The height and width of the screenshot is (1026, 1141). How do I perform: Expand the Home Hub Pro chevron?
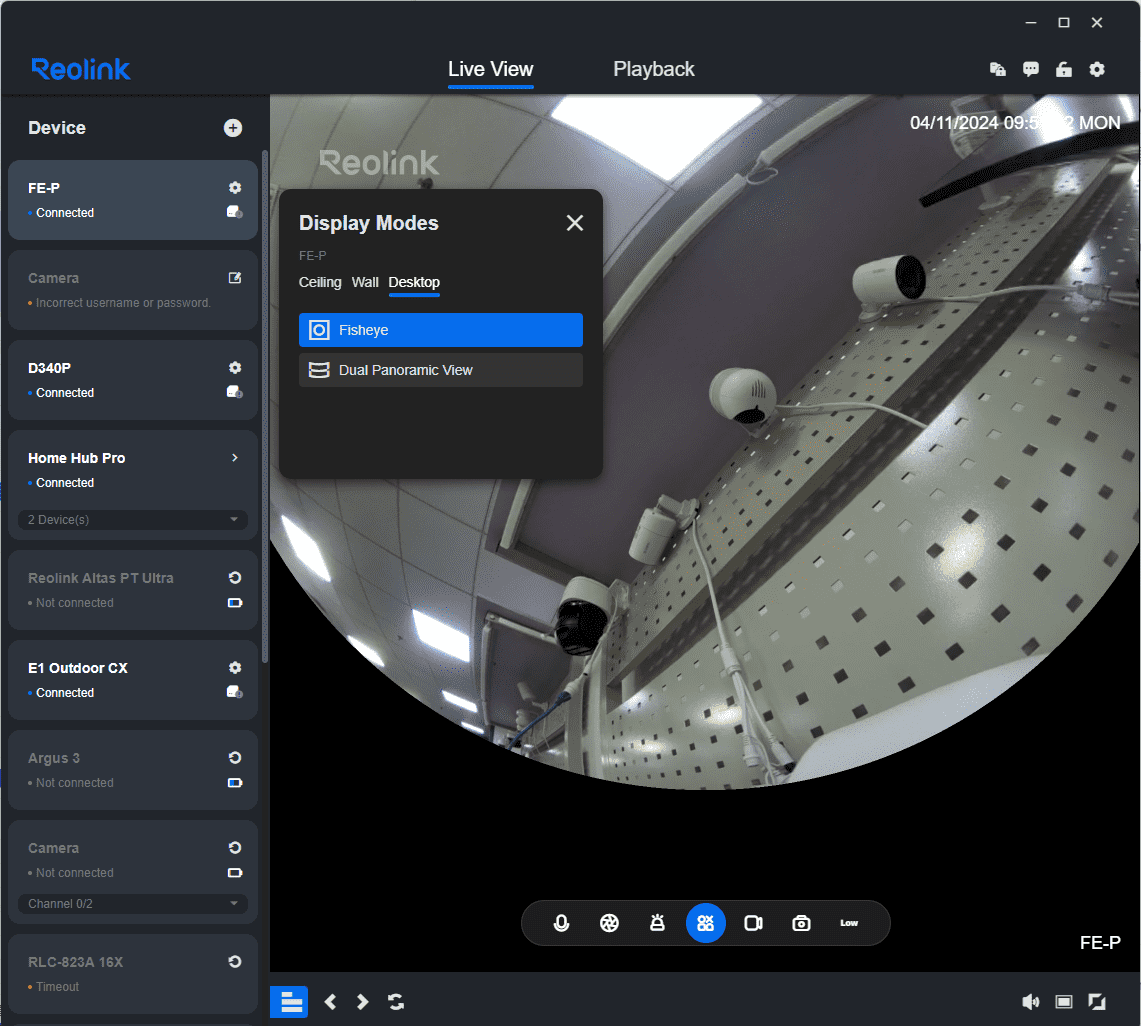tap(234, 458)
